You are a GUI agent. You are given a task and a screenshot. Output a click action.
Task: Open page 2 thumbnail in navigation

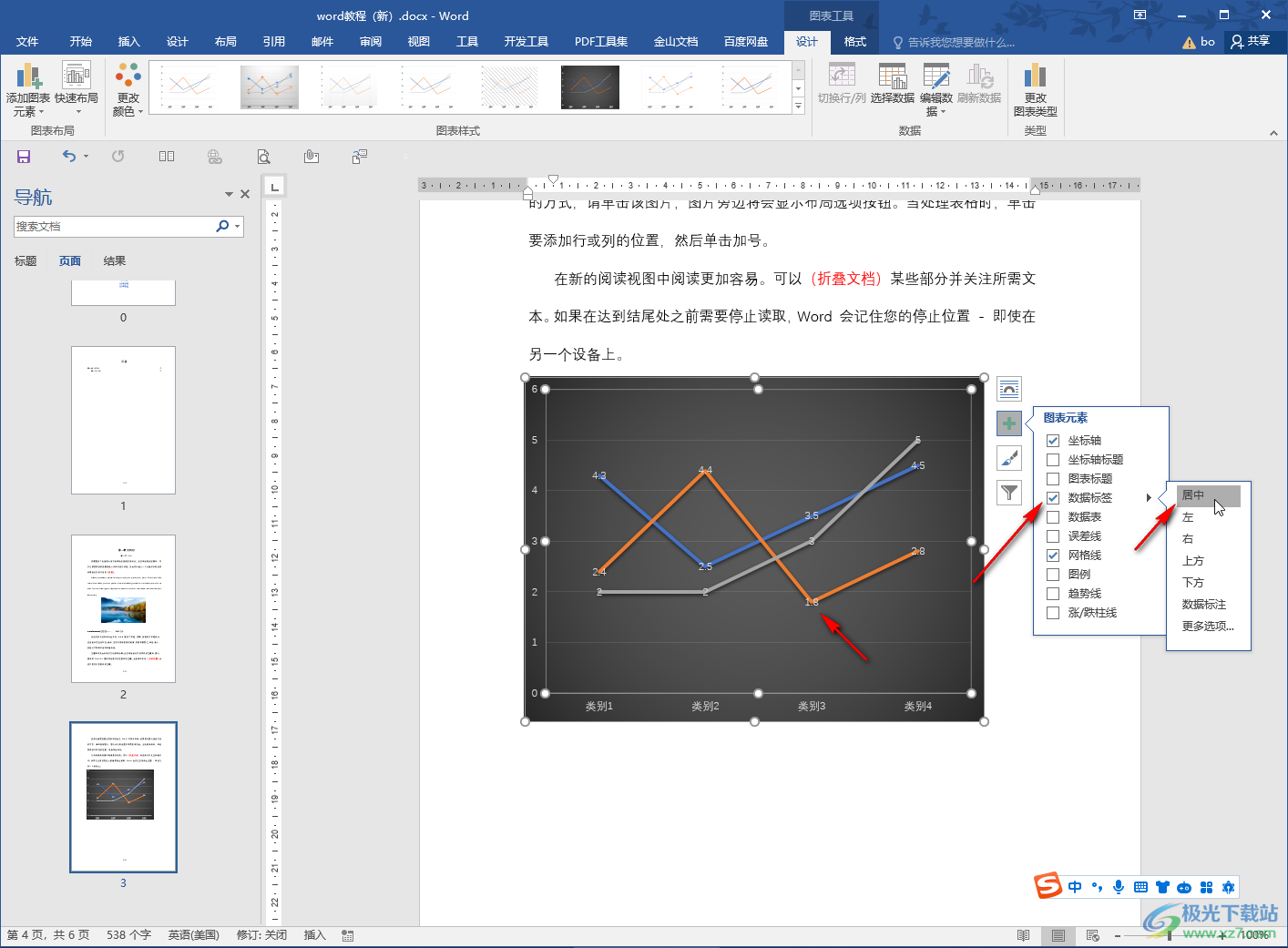[x=123, y=608]
